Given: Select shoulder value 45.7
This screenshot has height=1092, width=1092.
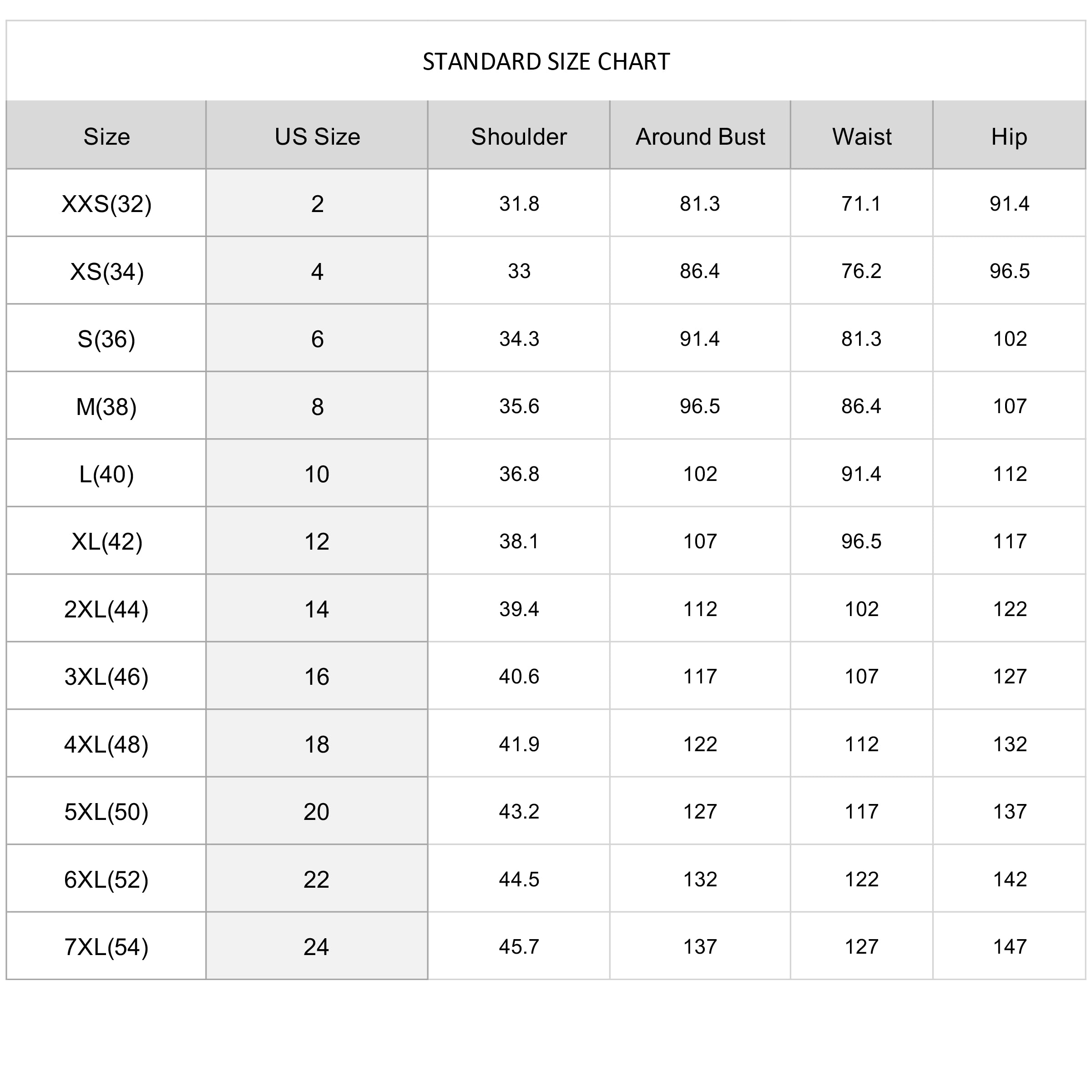Looking at the screenshot, I should (519, 947).
